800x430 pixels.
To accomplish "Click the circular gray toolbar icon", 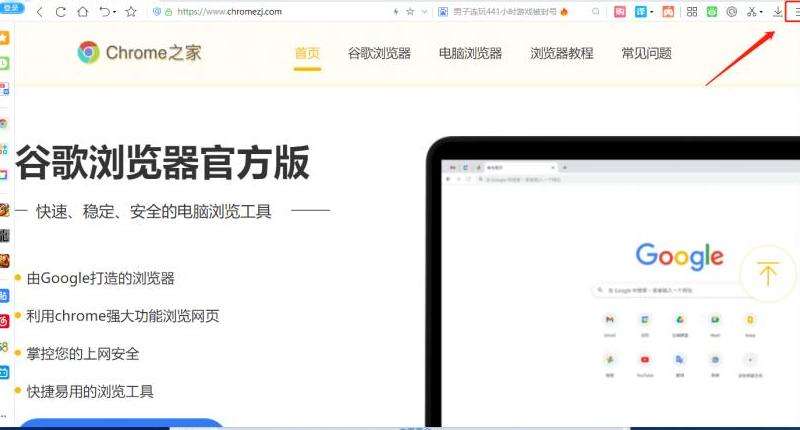I will pos(732,12).
